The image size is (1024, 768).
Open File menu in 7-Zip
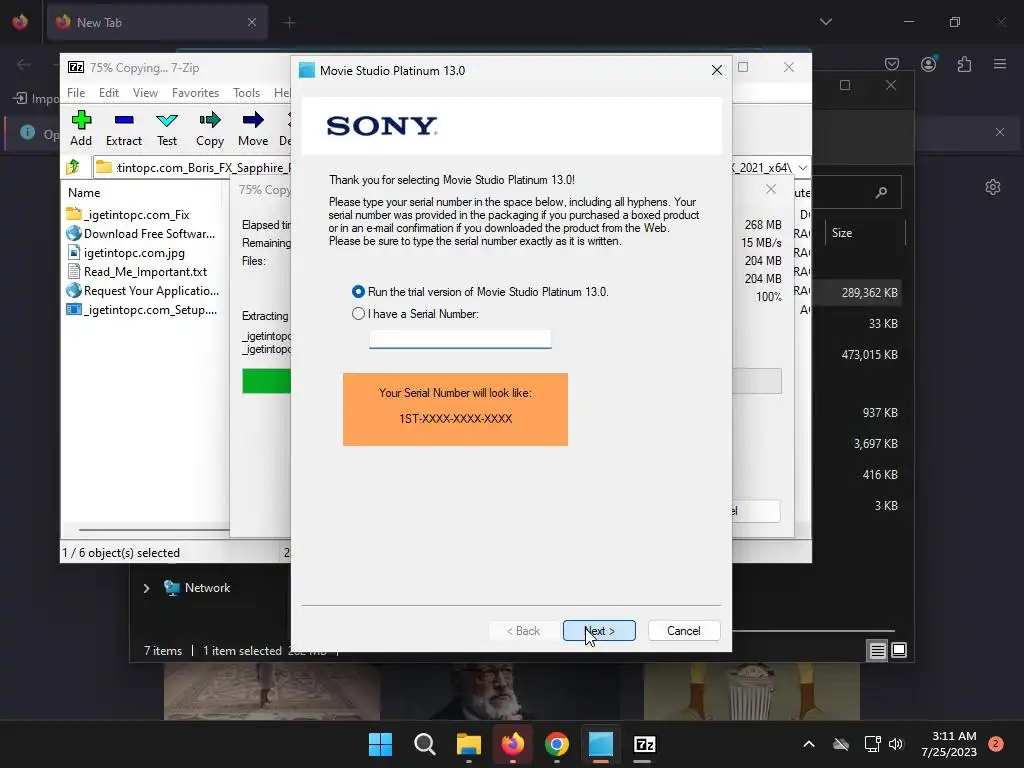pyautogui.click(x=76, y=93)
